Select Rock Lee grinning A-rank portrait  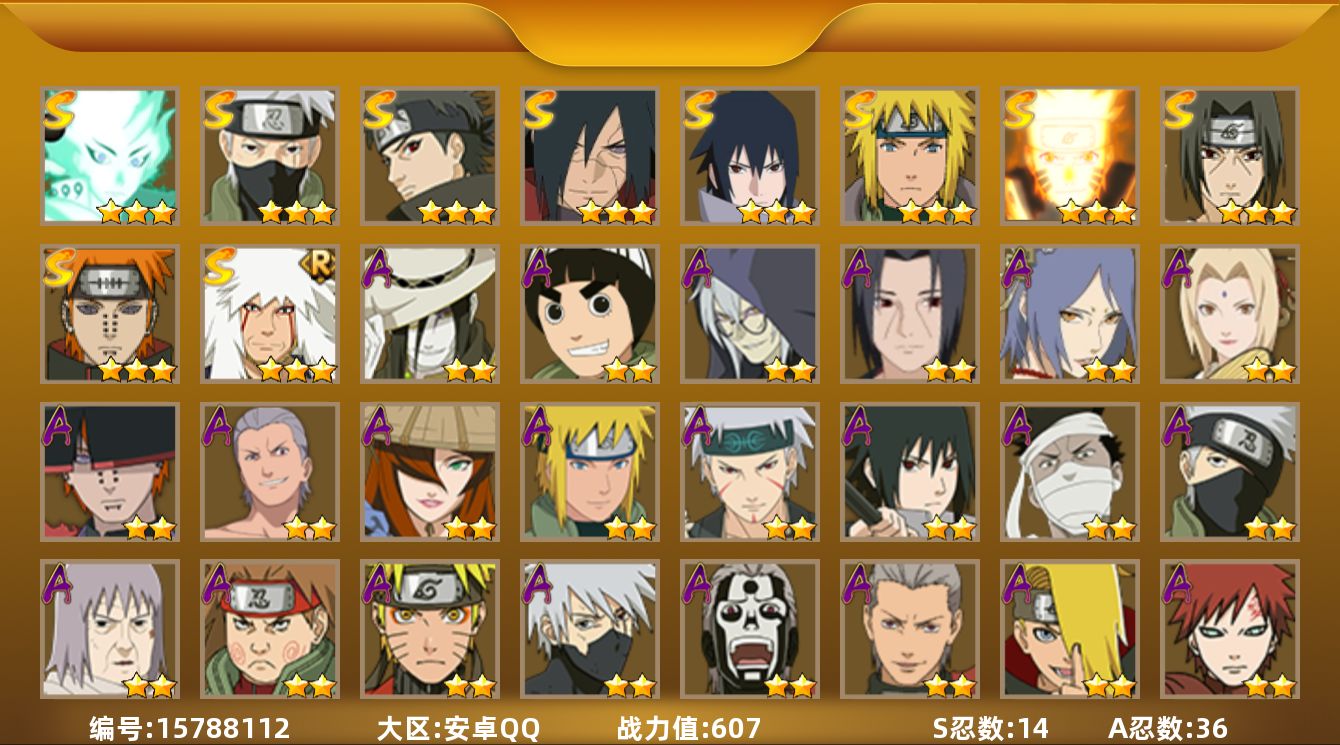(x=590, y=314)
